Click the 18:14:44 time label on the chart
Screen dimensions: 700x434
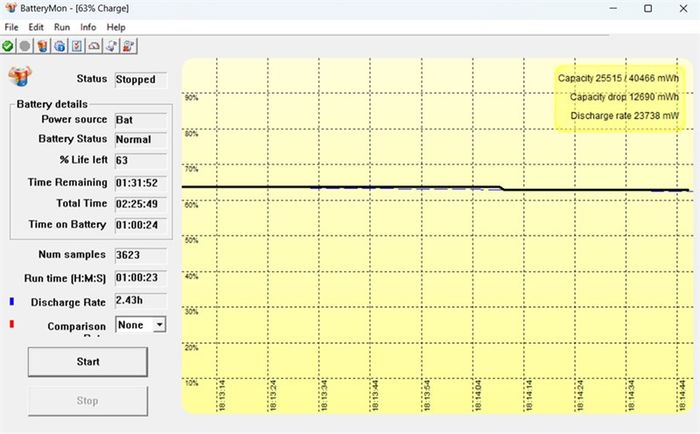tap(682, 396)
